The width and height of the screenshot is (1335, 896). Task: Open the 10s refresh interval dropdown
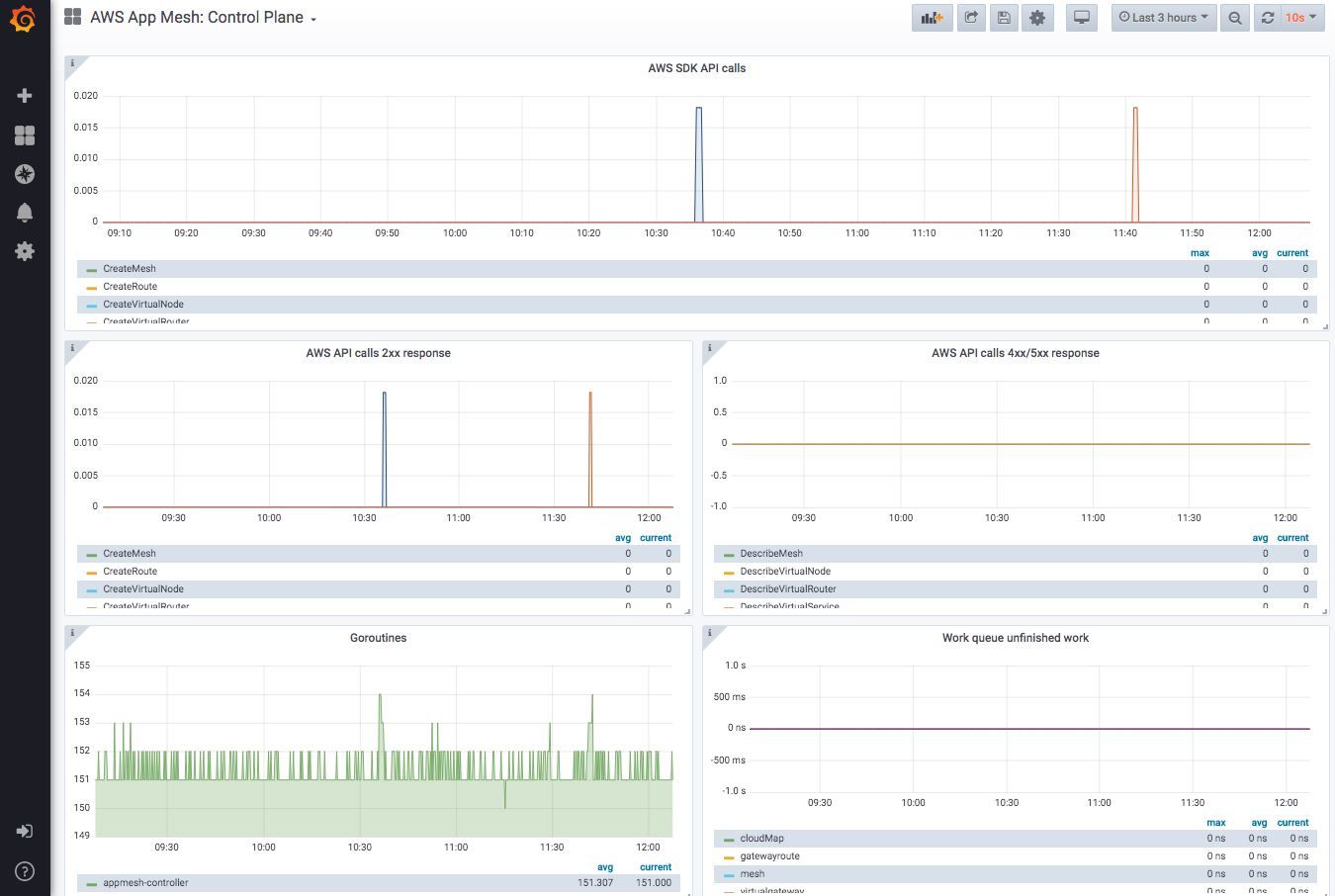coord(1301,18)
